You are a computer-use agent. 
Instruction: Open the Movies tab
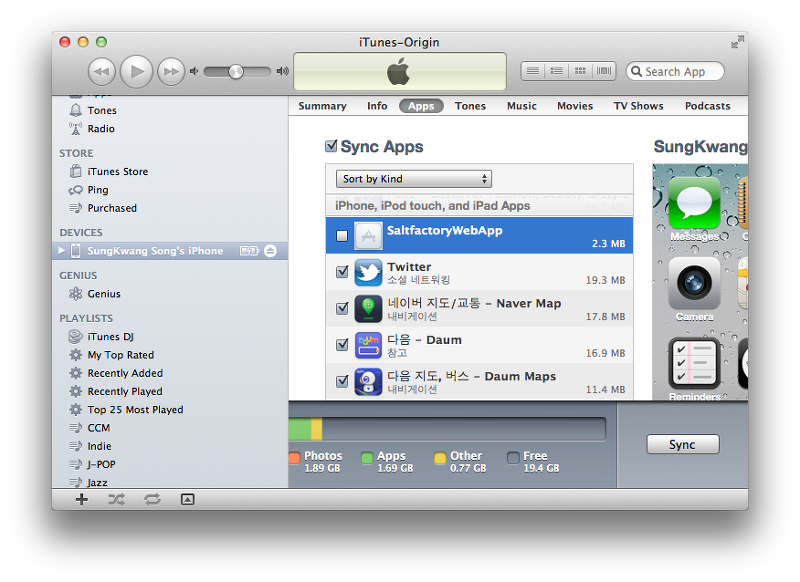[575, 106]
